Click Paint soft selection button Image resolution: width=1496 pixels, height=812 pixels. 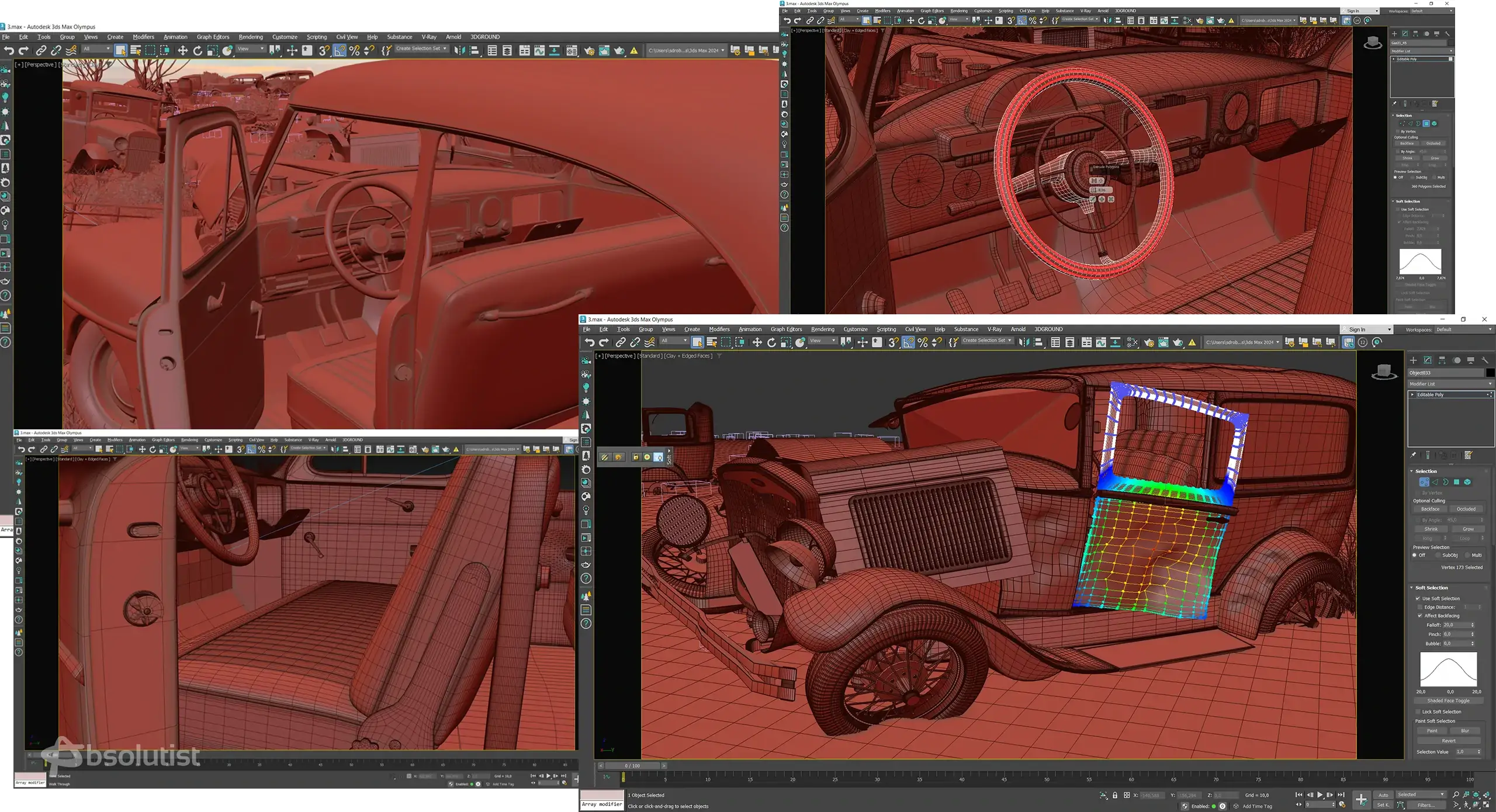(1432, 731)
